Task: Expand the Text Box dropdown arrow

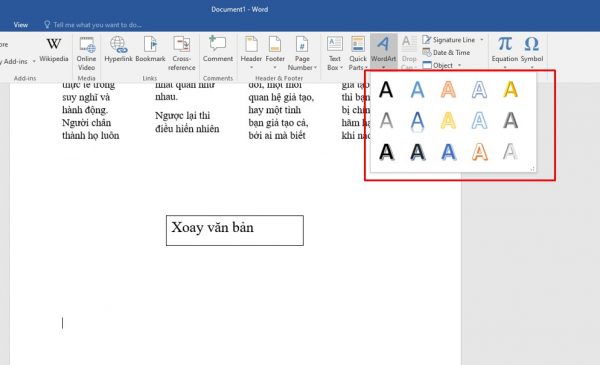Action: [x=341, y=68]
